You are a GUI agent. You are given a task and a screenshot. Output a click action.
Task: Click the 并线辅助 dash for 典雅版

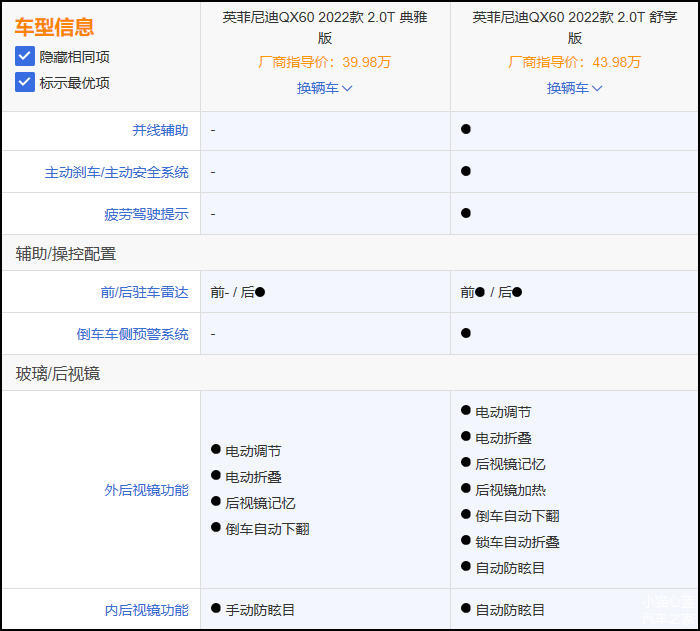click(213, 130)
